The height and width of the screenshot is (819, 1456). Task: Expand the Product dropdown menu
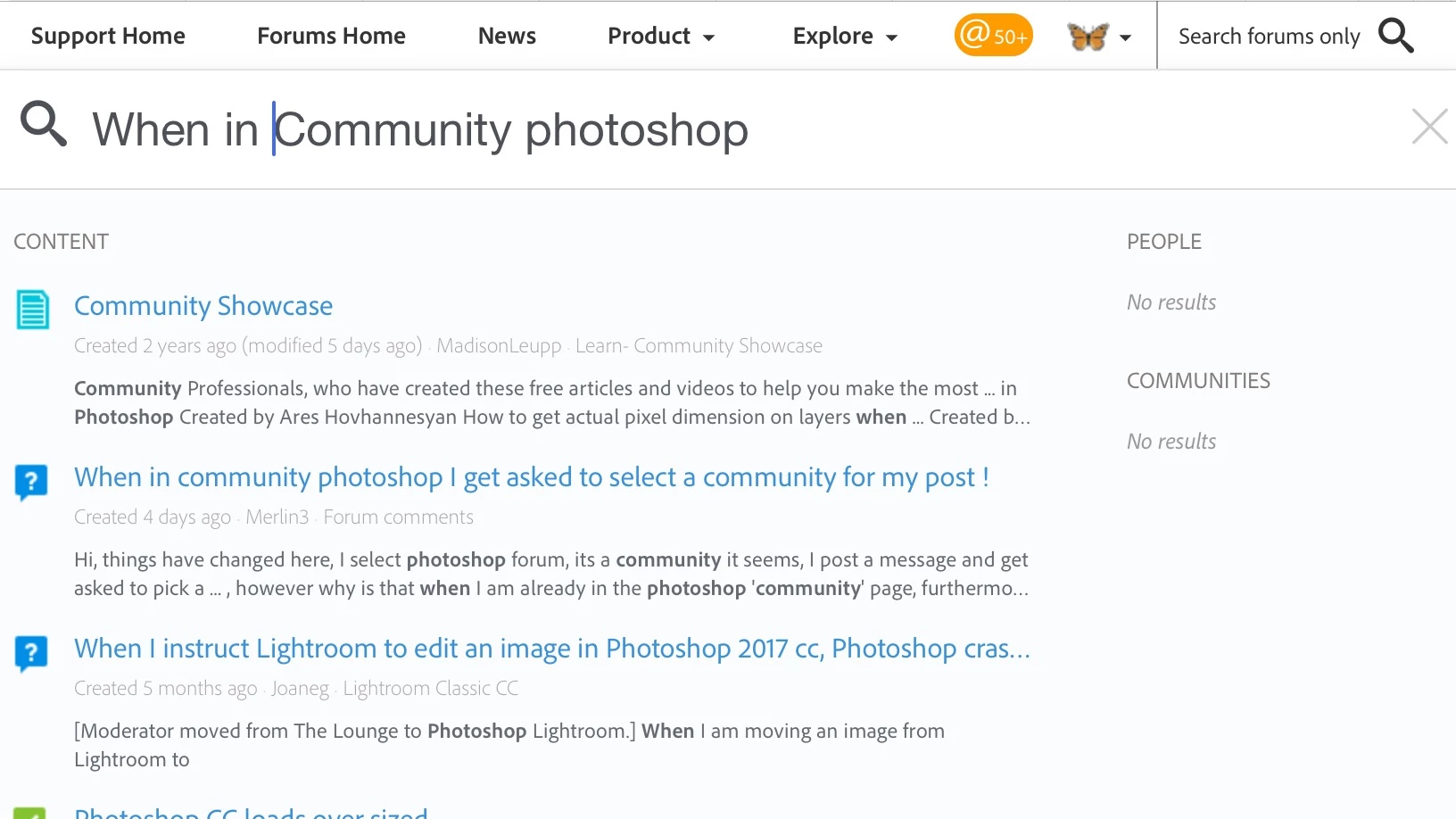(x=661, y=36)
